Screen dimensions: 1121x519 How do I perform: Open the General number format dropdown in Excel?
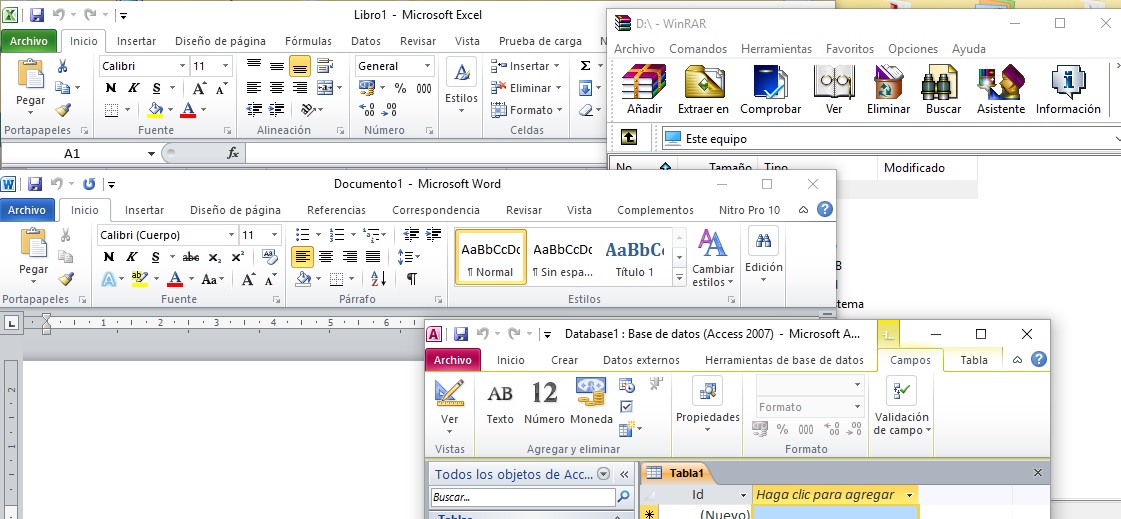pos(428,66)
